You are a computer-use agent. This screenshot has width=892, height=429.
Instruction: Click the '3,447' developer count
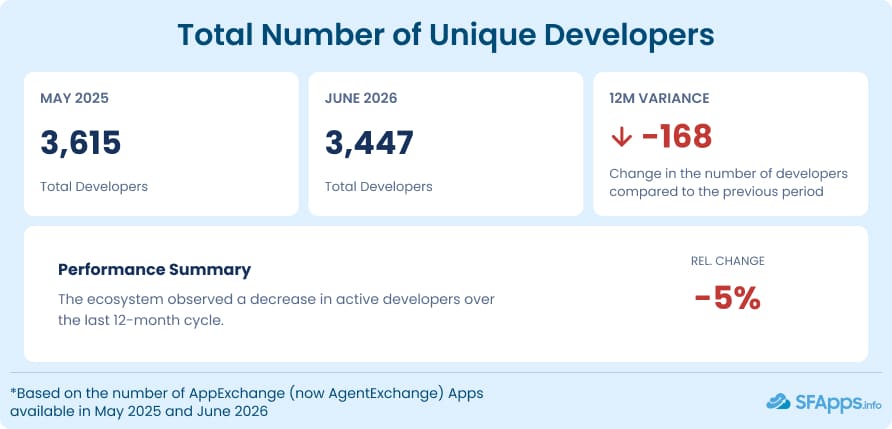369,142
